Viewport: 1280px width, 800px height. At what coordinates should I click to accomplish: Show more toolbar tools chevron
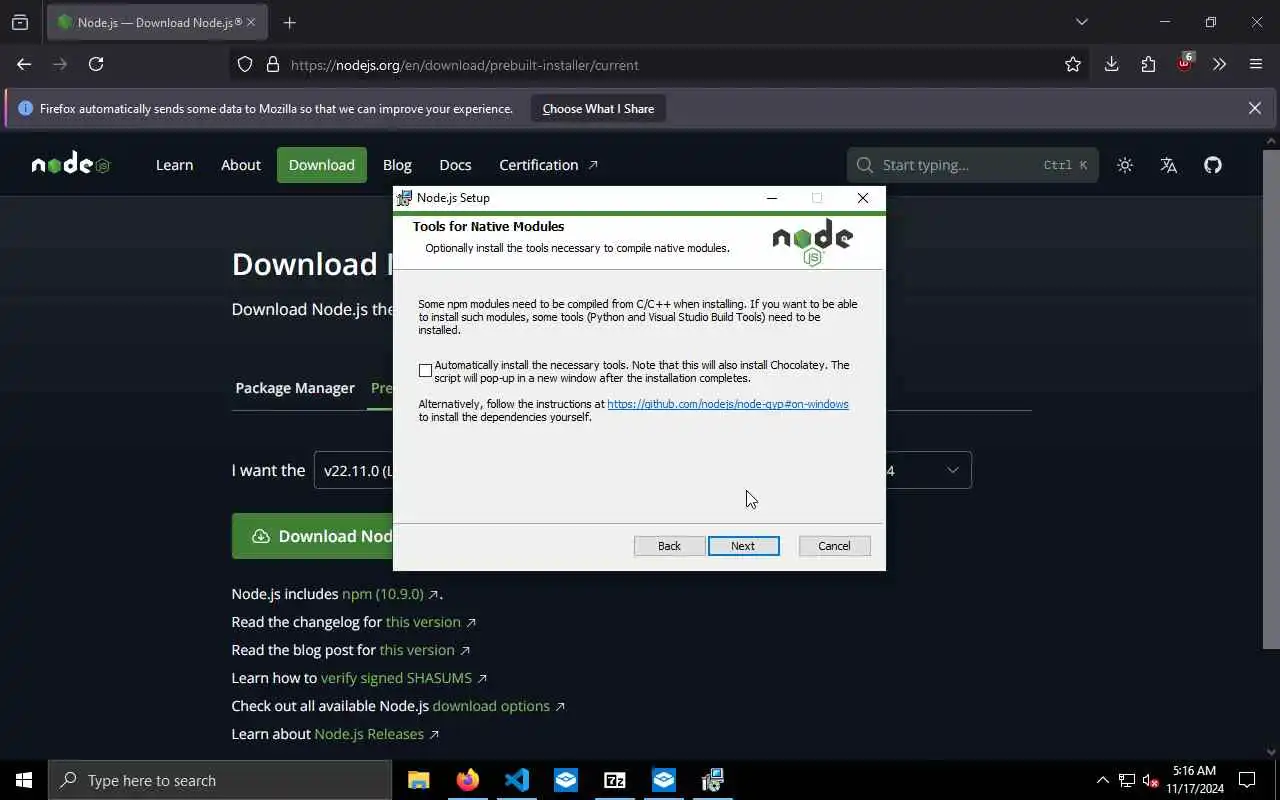(1220, 64)
